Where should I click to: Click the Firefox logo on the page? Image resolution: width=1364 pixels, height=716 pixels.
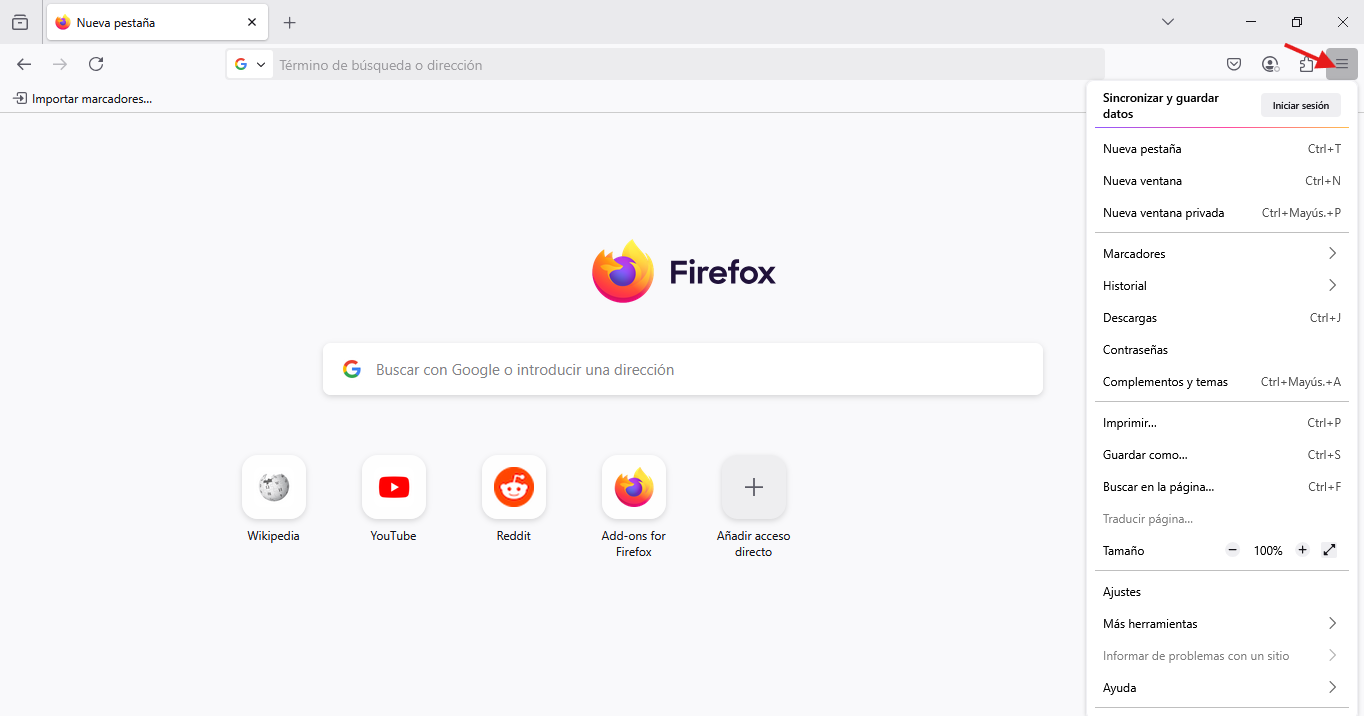coord(683,272)
